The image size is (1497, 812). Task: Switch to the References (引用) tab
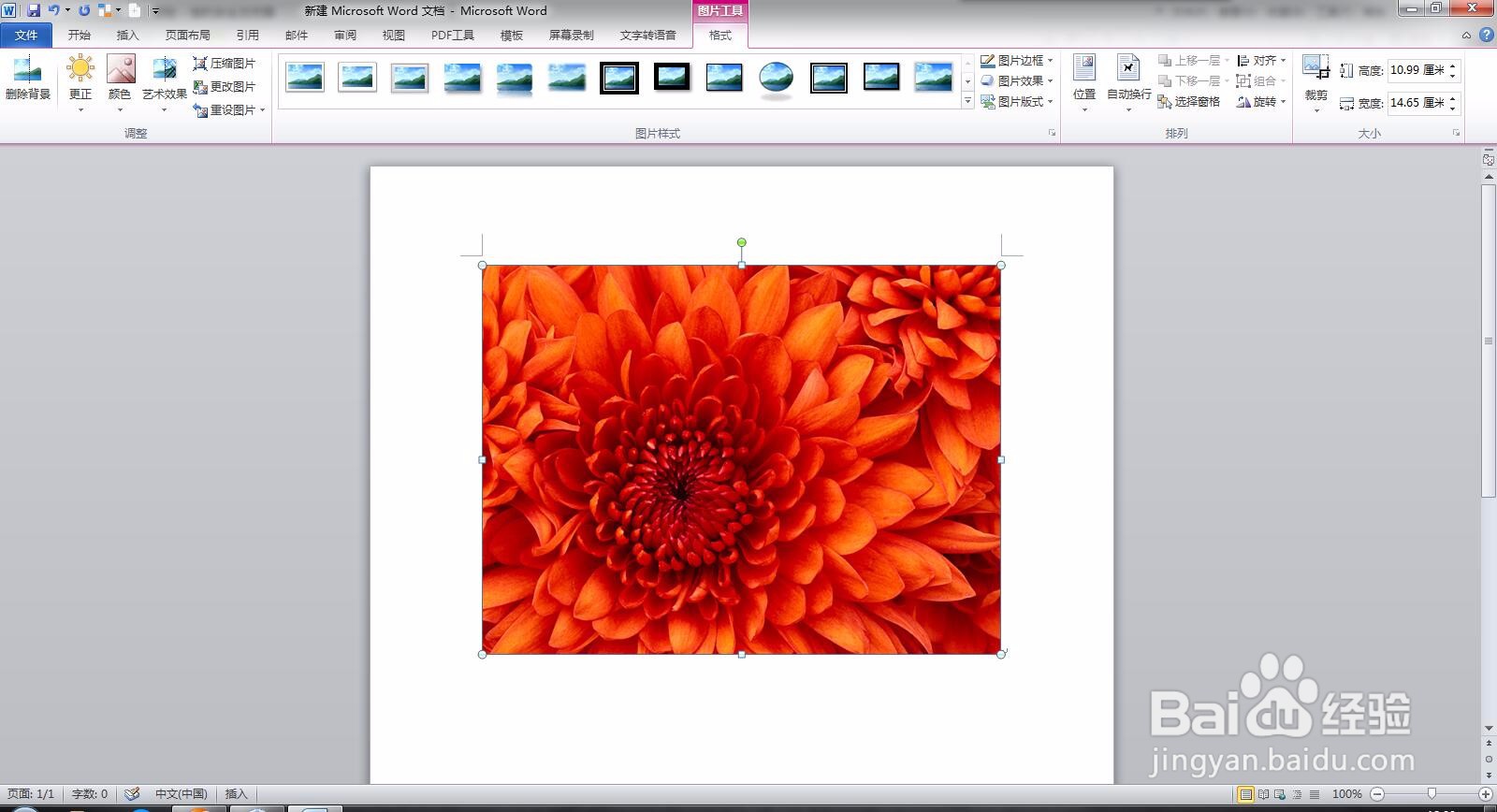coord(248,36)
